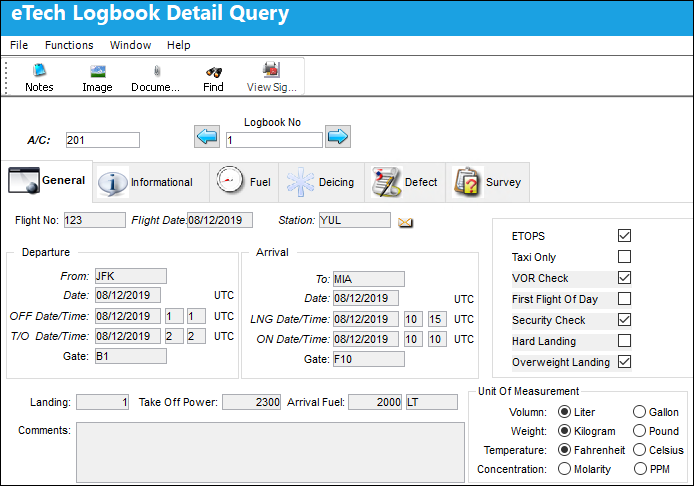The image size is (694, 486).
Task: Go to next logbook with right arrow
Action: tap(338, 136)
